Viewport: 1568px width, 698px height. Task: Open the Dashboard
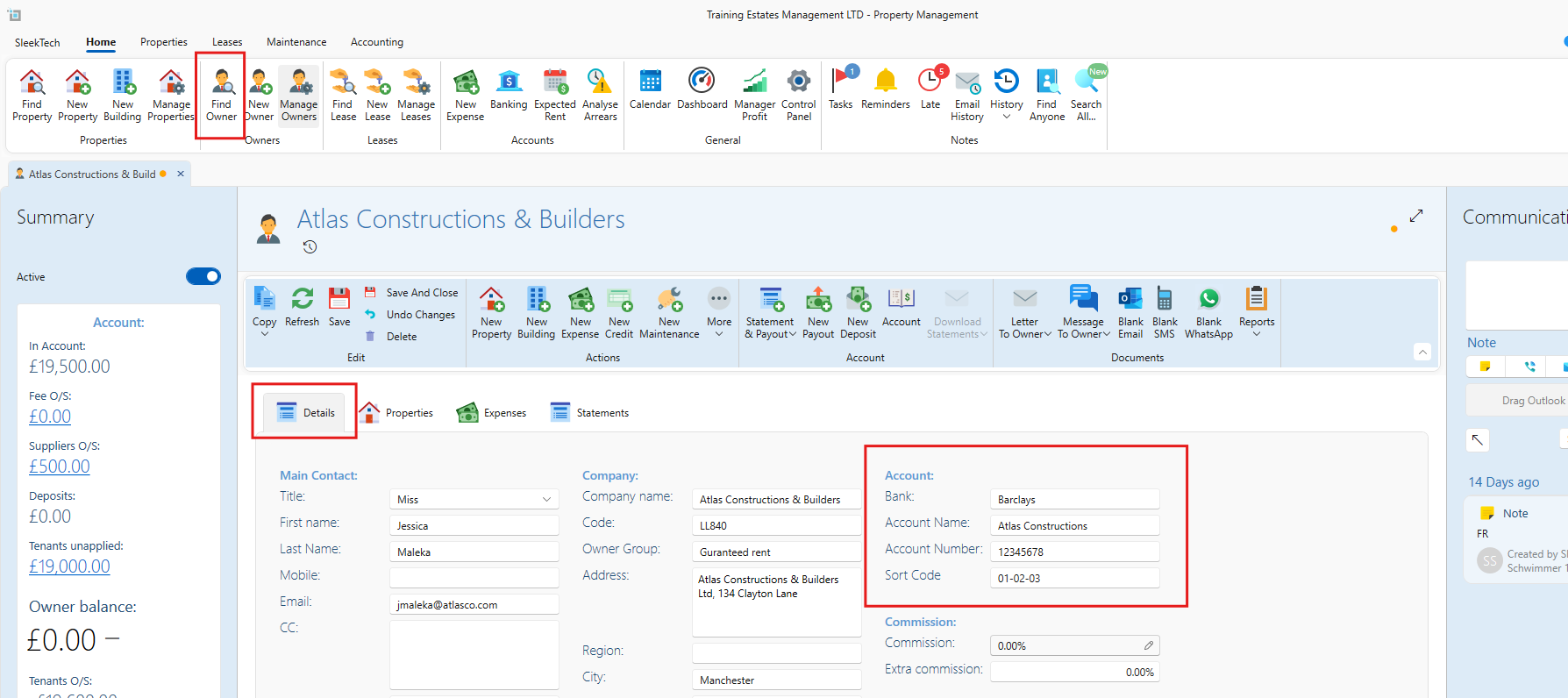click(702, 89)
